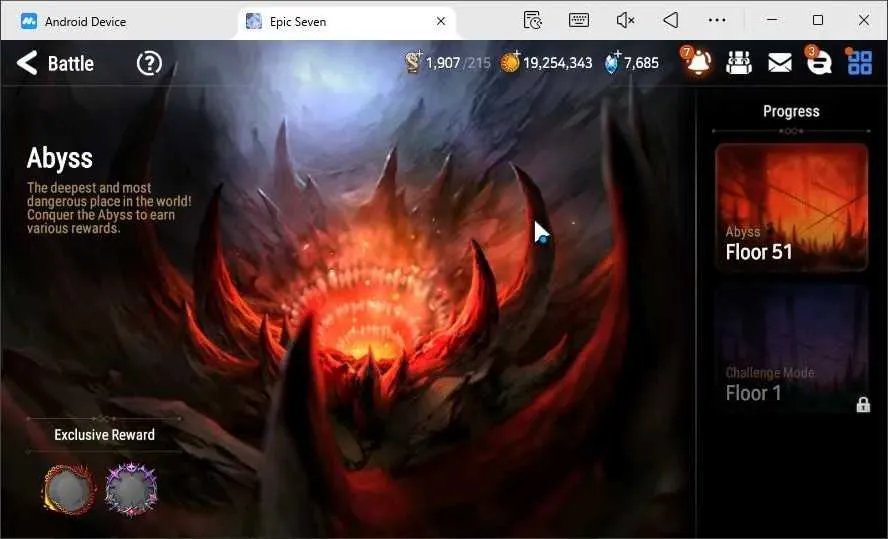Screen dimensions: 888x539
Task: Go back from the Battle screen
Action: pos(27,63)
